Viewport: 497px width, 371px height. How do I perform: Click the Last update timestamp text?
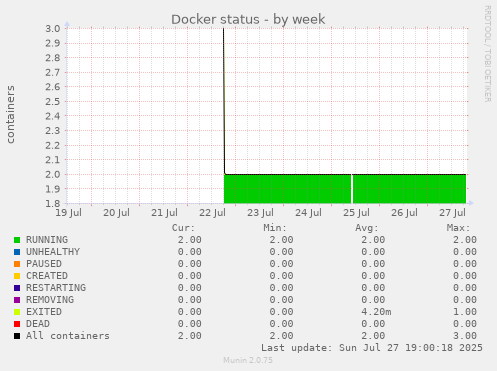(372, 348)
